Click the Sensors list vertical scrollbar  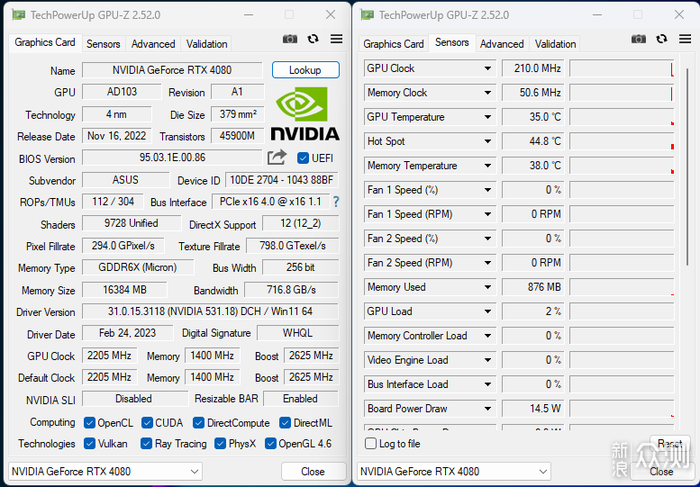[687, 167]
